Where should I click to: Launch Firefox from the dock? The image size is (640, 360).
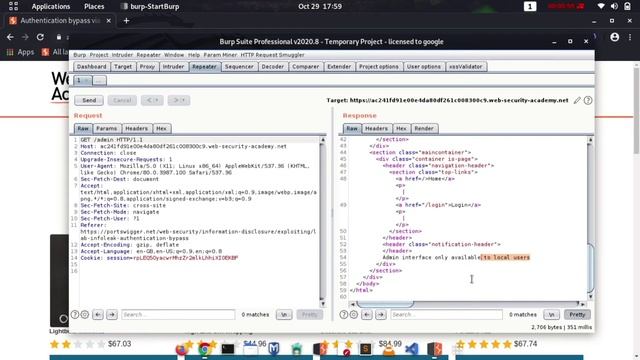182,349
